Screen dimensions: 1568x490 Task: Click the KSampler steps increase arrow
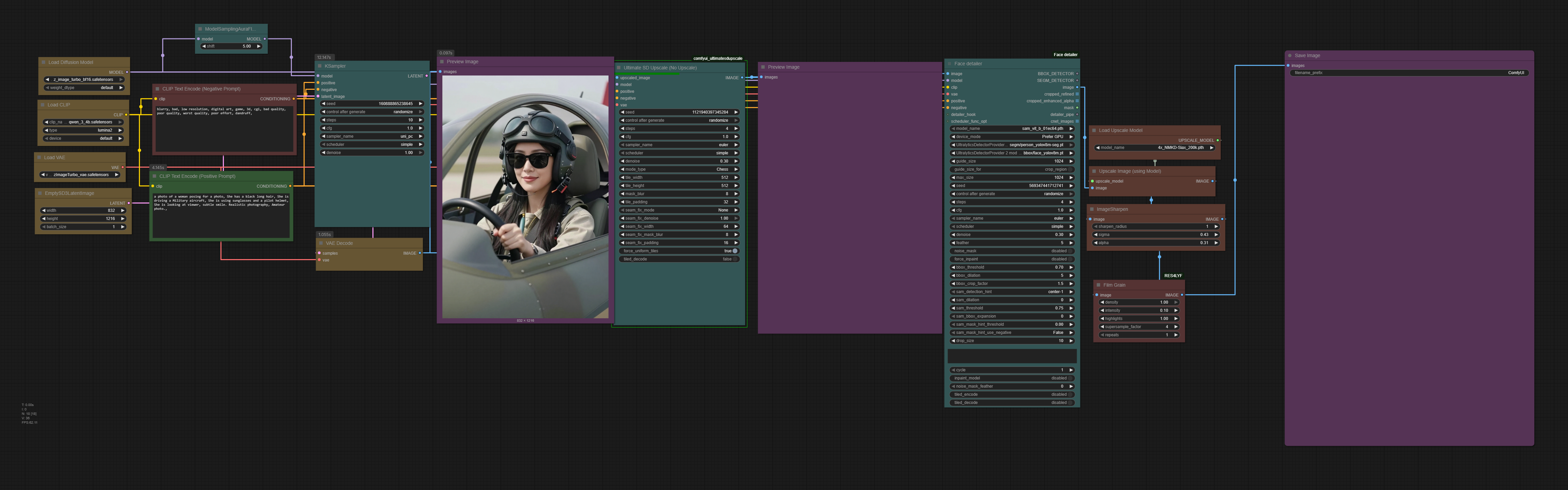click(420, 120)
